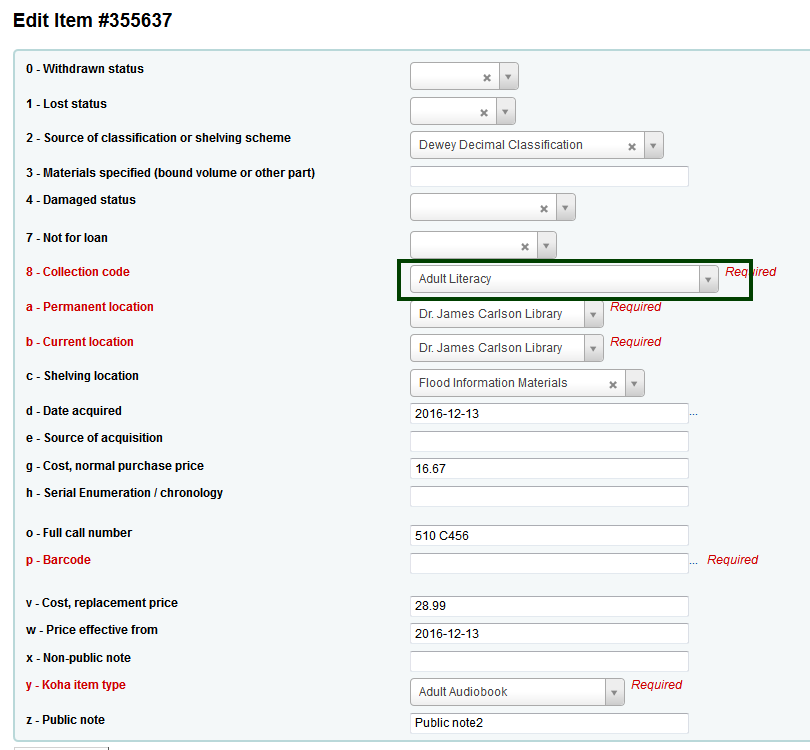Clear Dewey Decimal Classification selection x icon

pos(632,146)
